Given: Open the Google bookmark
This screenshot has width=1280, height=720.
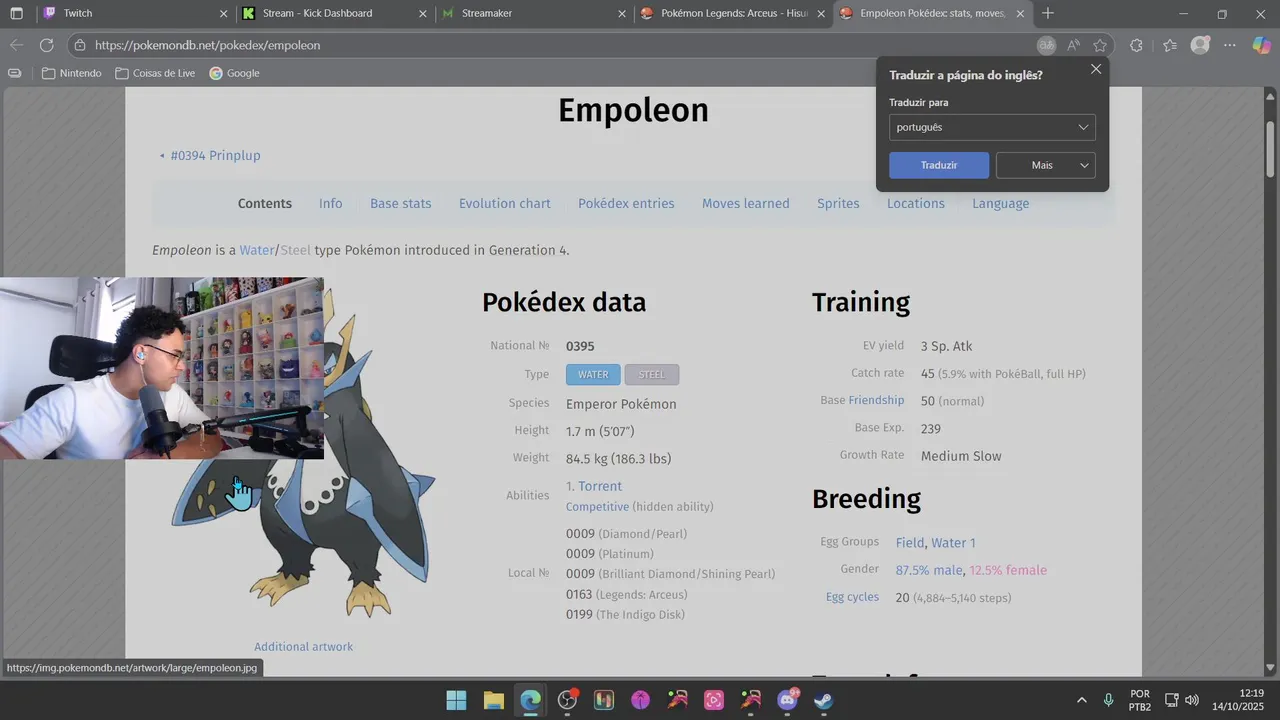Looking at the screenshot, I should click(234, 73).
